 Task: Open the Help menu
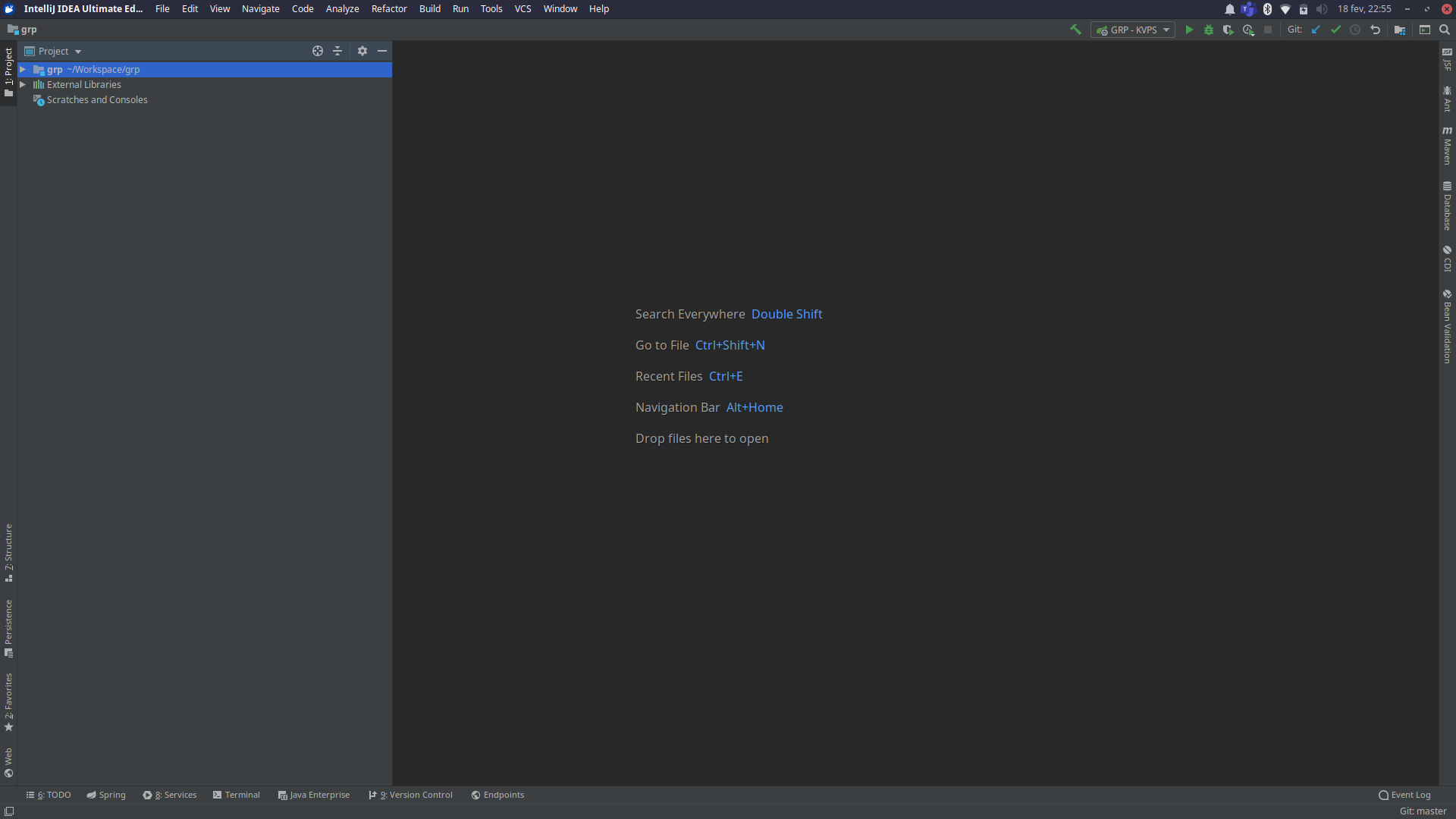599,8
